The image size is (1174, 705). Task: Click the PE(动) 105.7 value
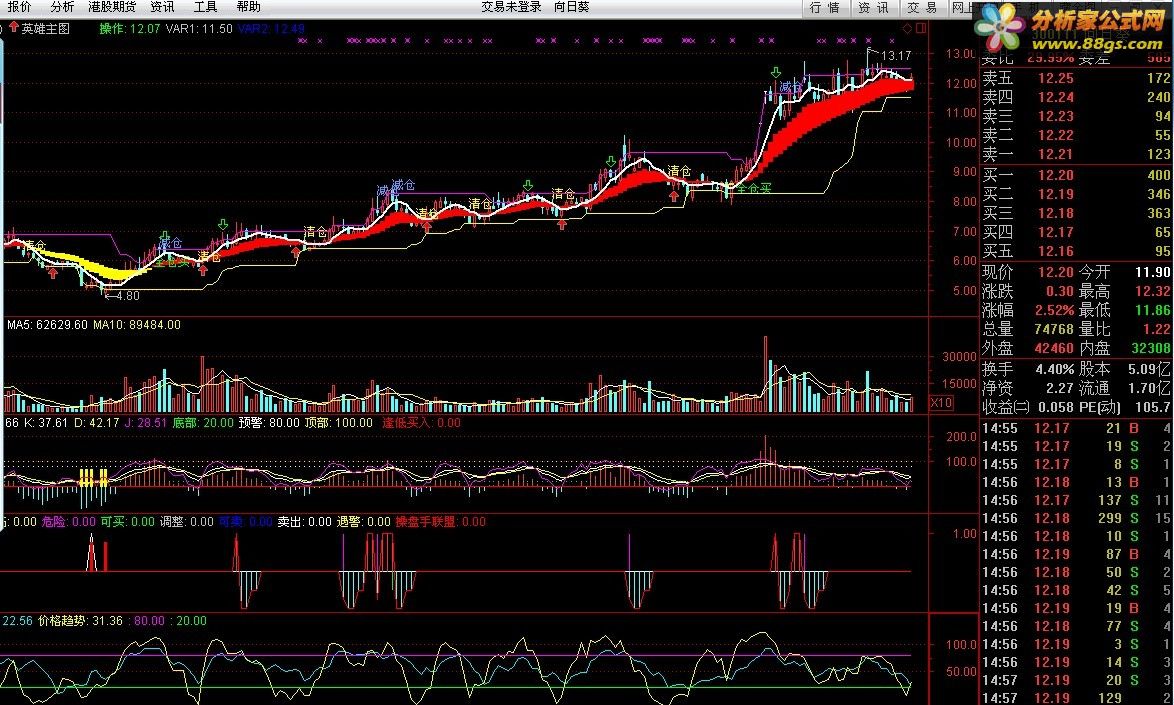[x=1152, y=408]
